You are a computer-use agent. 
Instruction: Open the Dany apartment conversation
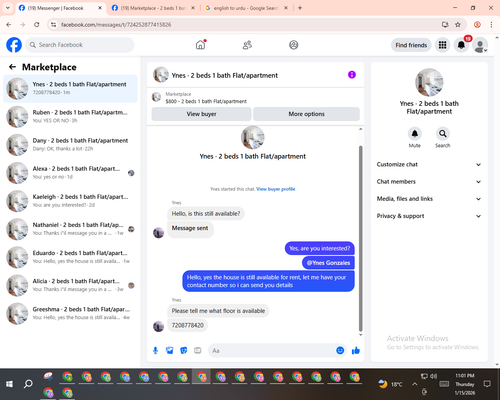click(x=70, y=145)
